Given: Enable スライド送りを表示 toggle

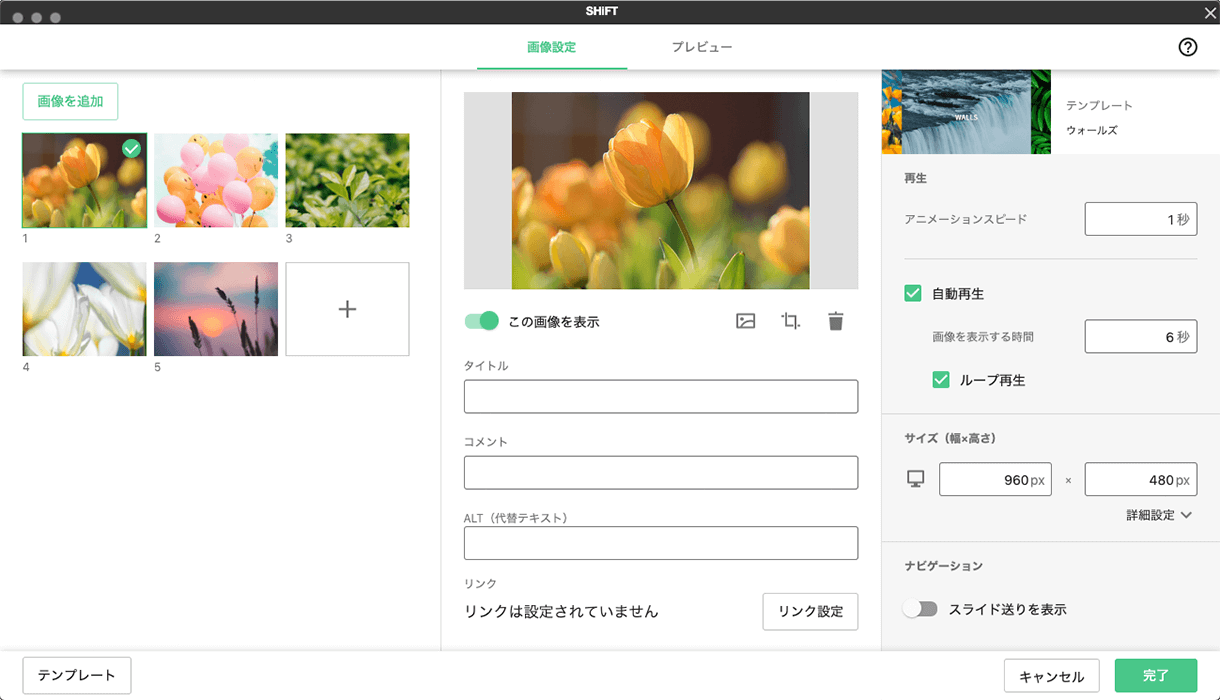Looking at the screenshot, I should coord(920,606).
